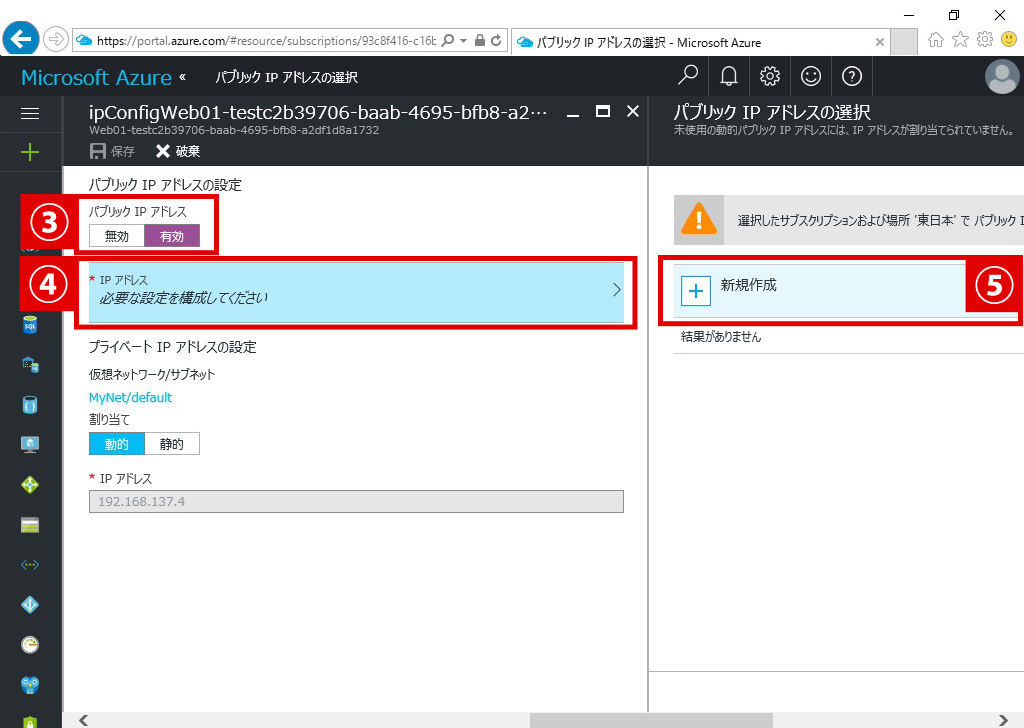Click the 結果がありません text
The height and width of the screenshot is (728, 1024).
pyautogui.click(x=721, y=337)
